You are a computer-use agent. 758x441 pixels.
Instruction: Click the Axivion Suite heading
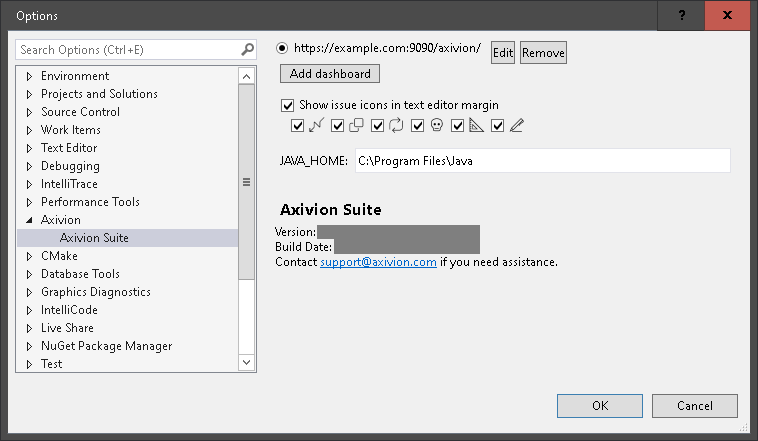point(331,209)
